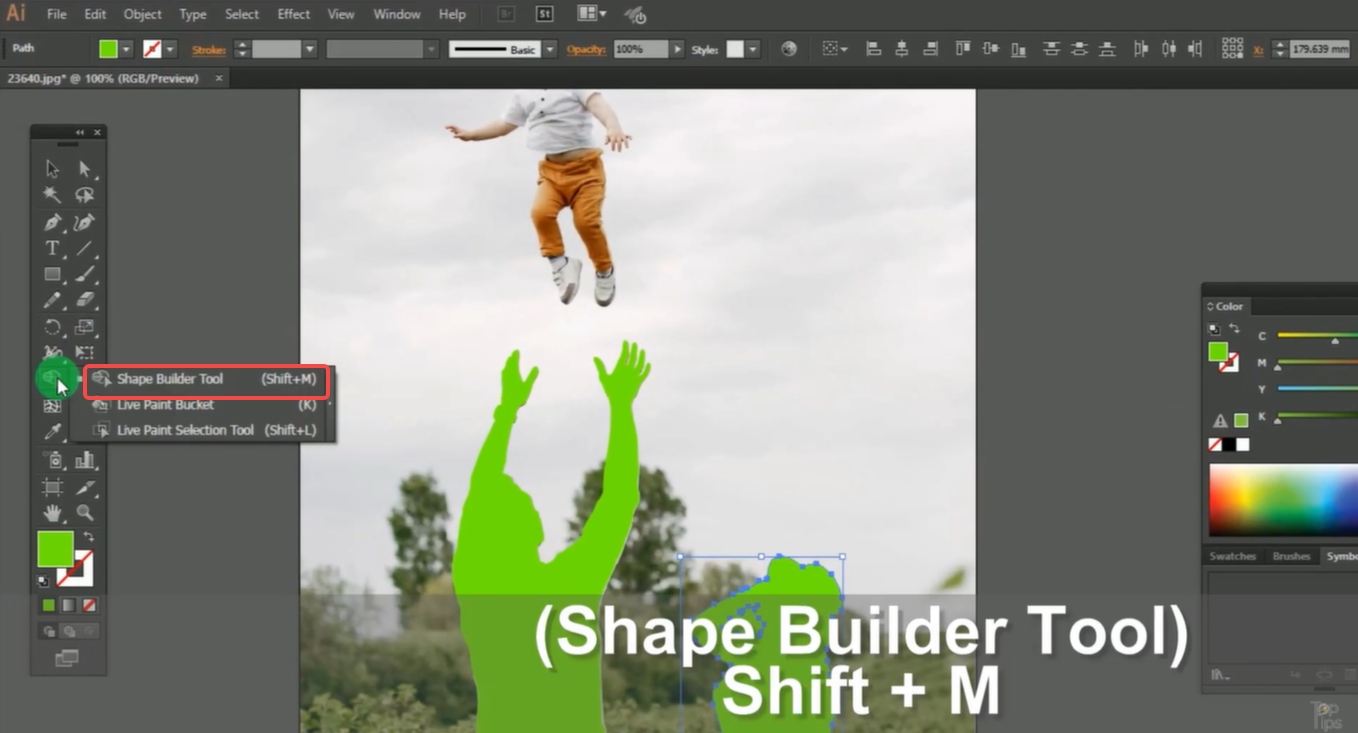Apply None to the fill color
Viewport: 1358px width, 733px height.
coord(88,605)
